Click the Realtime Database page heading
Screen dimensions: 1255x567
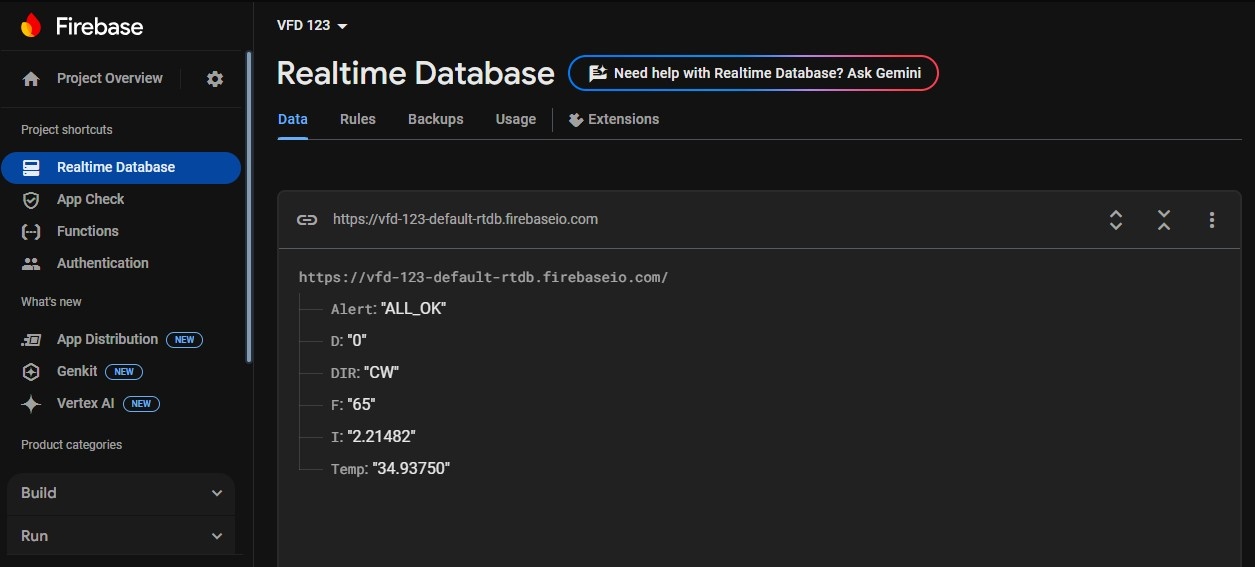tap(415, 73)
